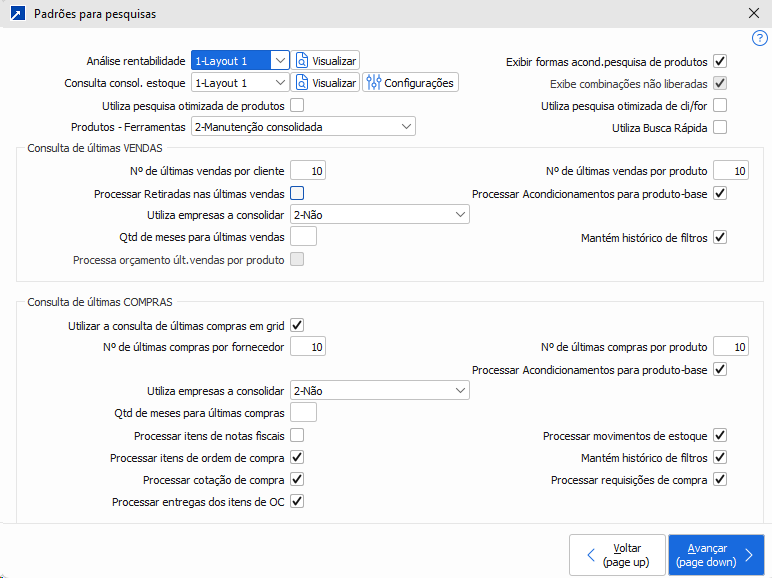The width and height of the screenshot is (772, 578).
Task: Click the left chevron on Voltar
Action: 591,555
